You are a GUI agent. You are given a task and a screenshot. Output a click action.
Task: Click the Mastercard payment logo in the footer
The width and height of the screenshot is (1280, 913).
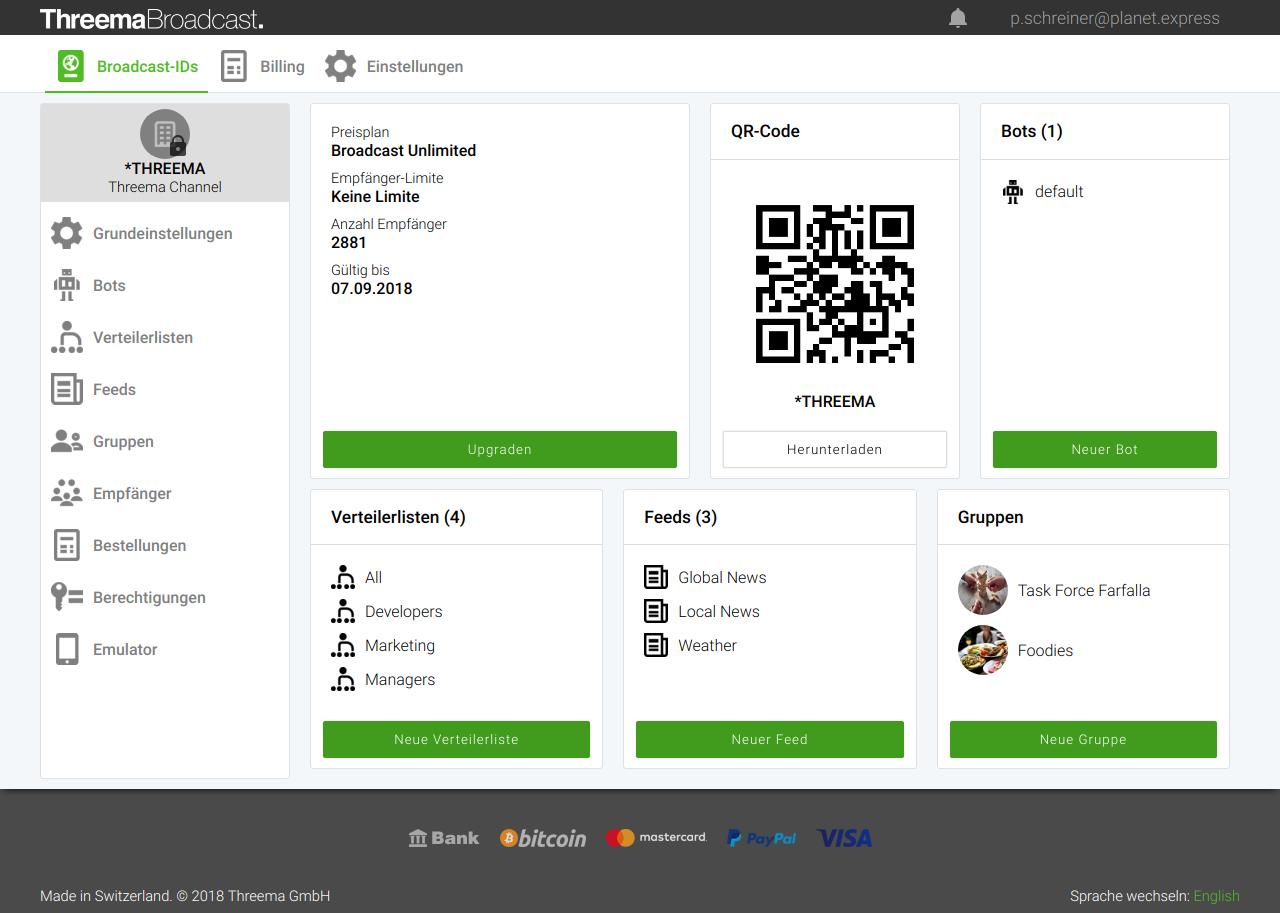click(x=656, y=838)
